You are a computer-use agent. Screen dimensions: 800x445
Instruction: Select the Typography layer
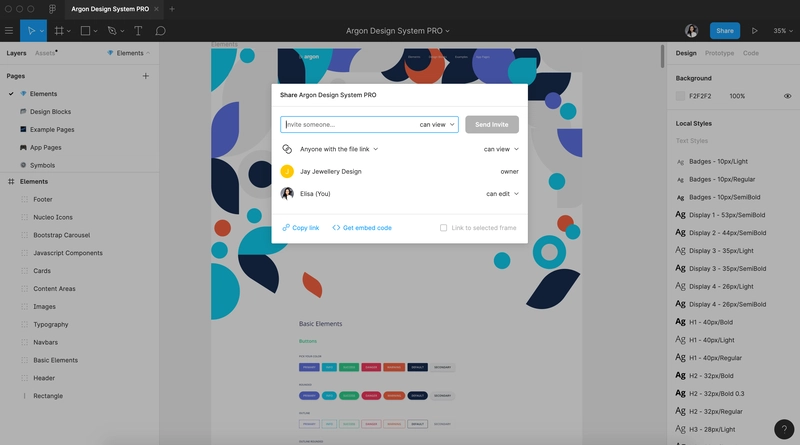pyautogui.click(x=51, y=324)
